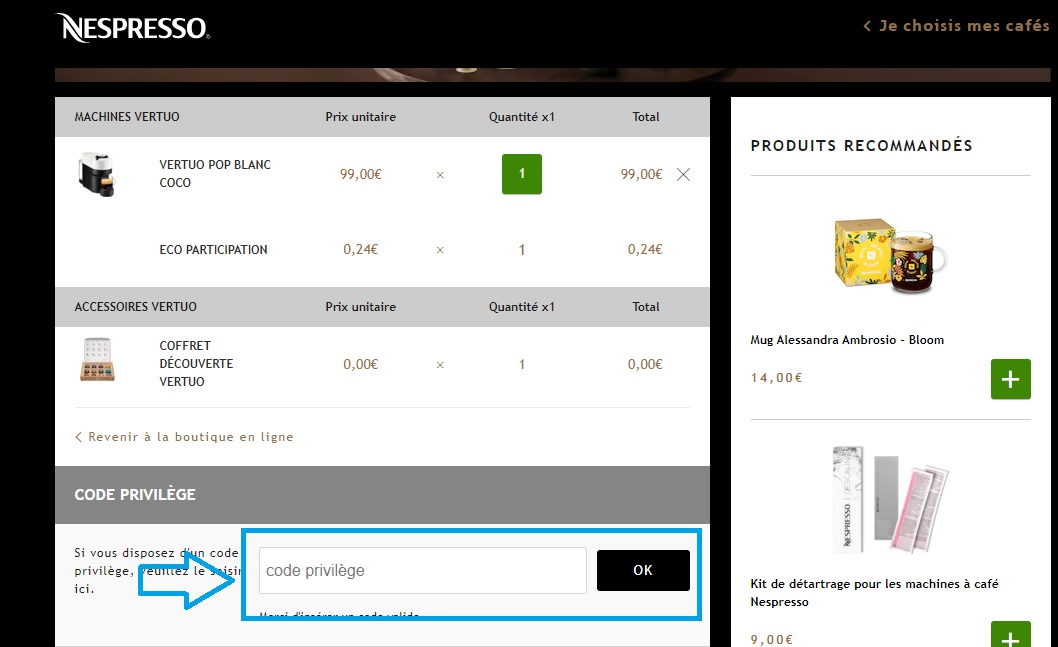This screenshot has height=647, width=1058.
Task: Click the 0,24€ eco participation total
Action: tap(645, 250)
